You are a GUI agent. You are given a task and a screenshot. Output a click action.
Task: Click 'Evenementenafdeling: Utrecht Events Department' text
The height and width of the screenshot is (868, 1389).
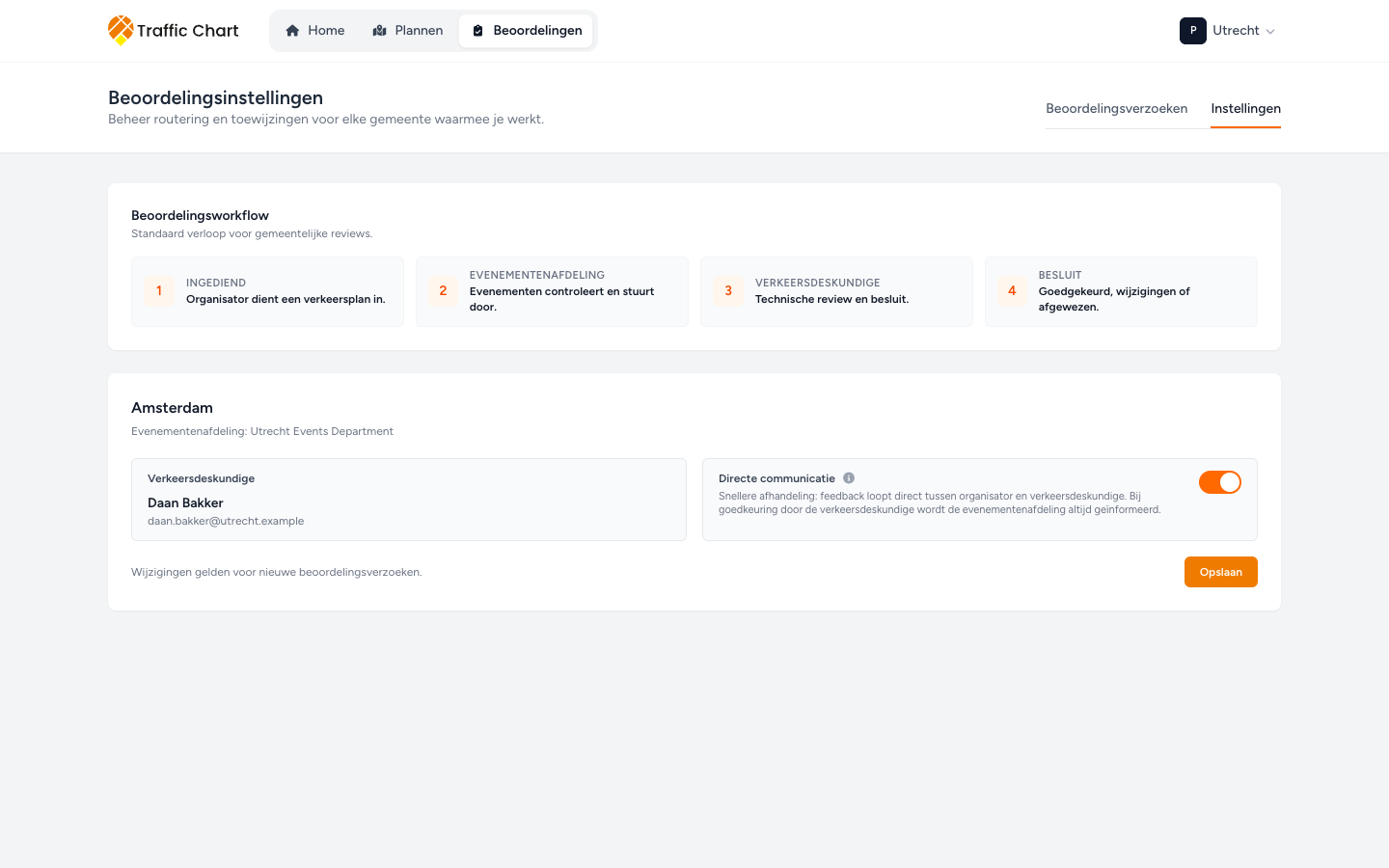pyautogui.click(x=262, y=431)
